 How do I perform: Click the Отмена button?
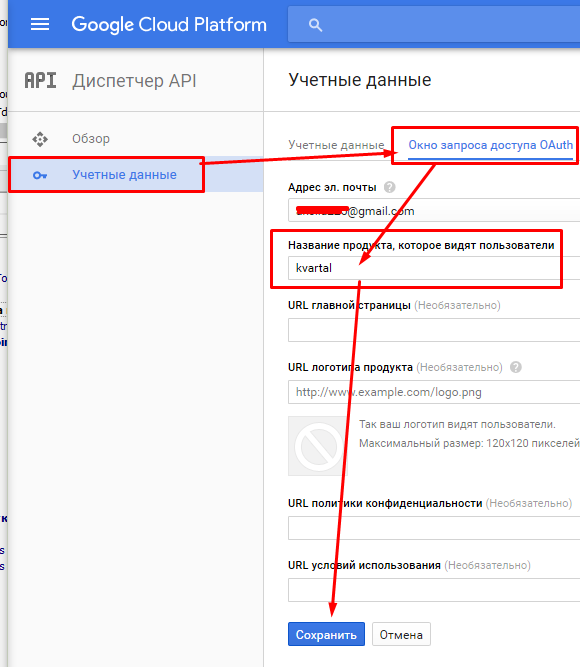tap(401, 634)
